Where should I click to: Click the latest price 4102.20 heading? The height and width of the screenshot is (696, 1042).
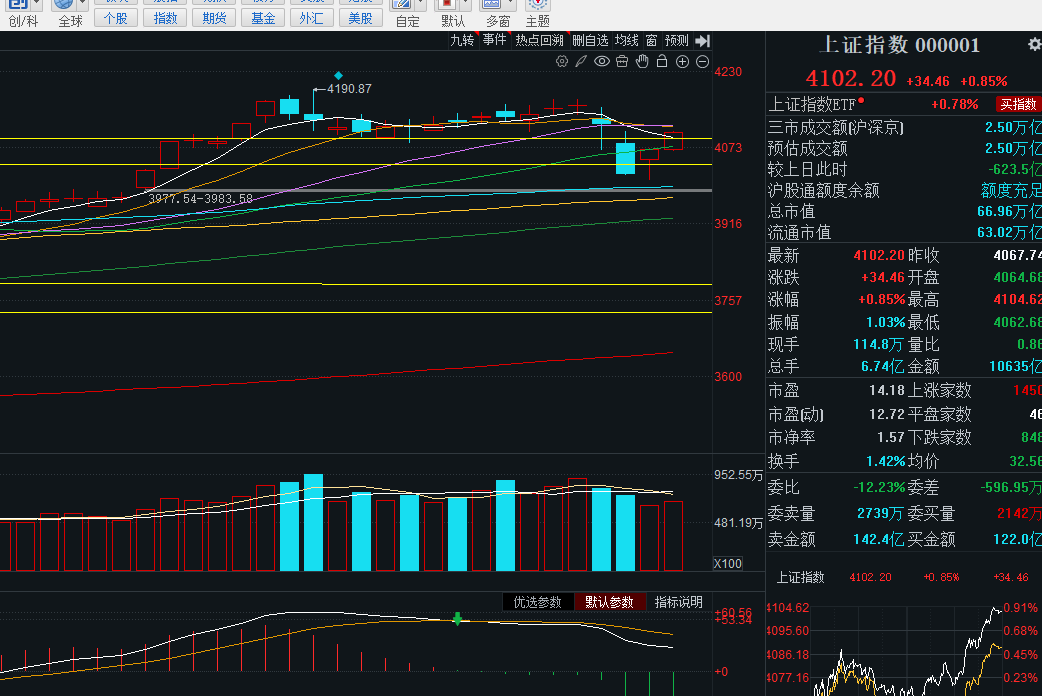click(851, 79)
